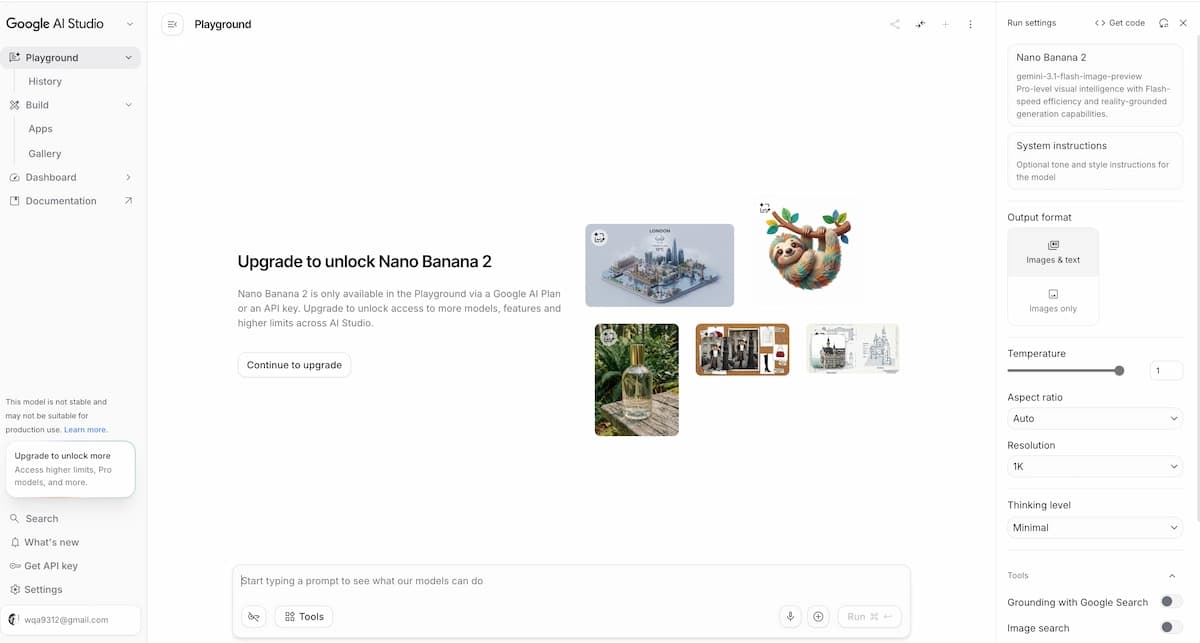The height and width of the screenshot is (643, 1200).
Task: Close the Run settings panel
Action: (x=1183, y=23)
